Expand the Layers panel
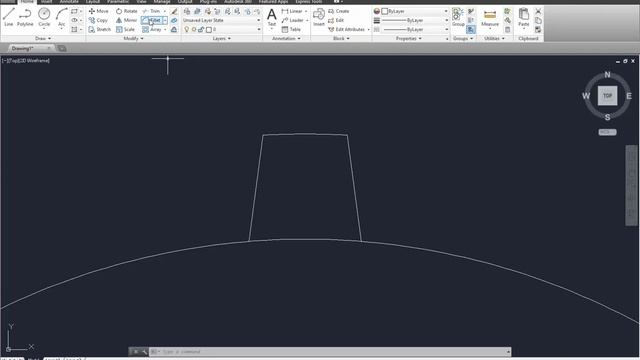This screenshot has height=360, width=640. (x=222, y=38)
